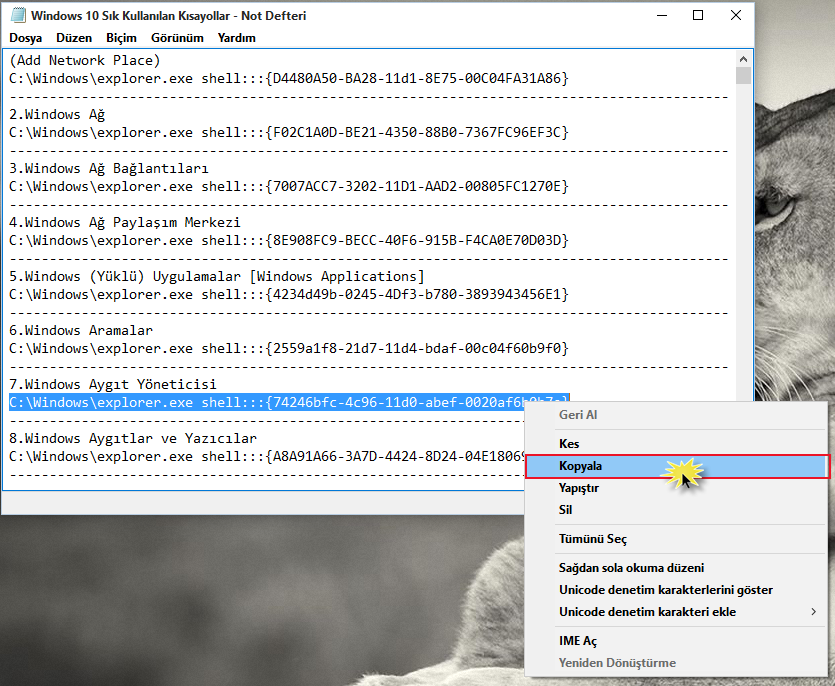This screenshot has height=686, width=835.
Task: Minimize the Not Defteri window
Action: coord(662,15)
